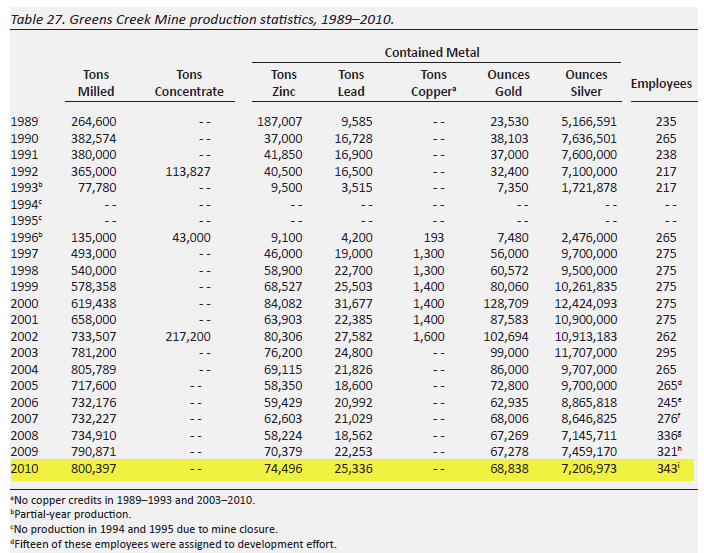Select silver ounces value 2,476,000
Viewport: 704px width, 553px height.
click(x=589, y=237)
